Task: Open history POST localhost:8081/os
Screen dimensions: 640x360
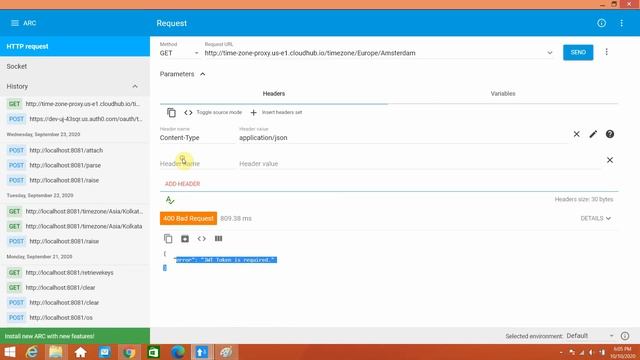Action: [x=75, y=318]
